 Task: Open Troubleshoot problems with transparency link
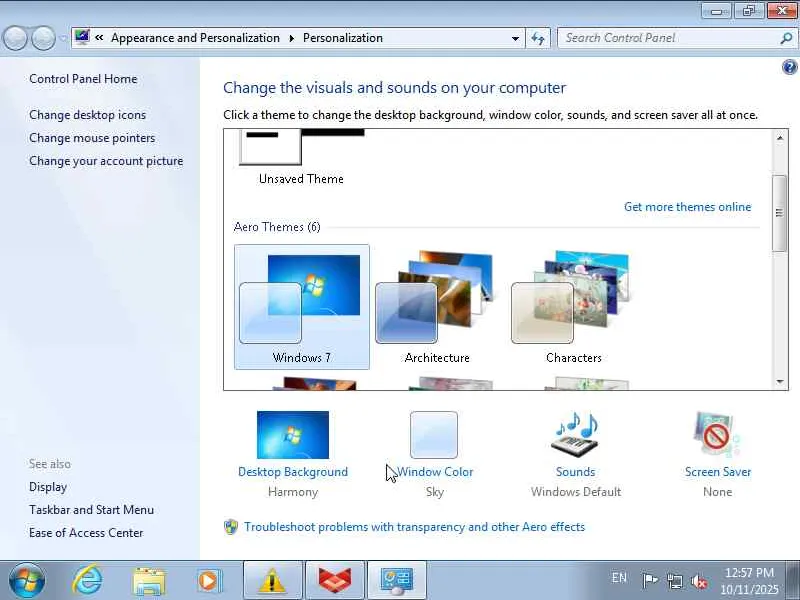coord(414,527)
